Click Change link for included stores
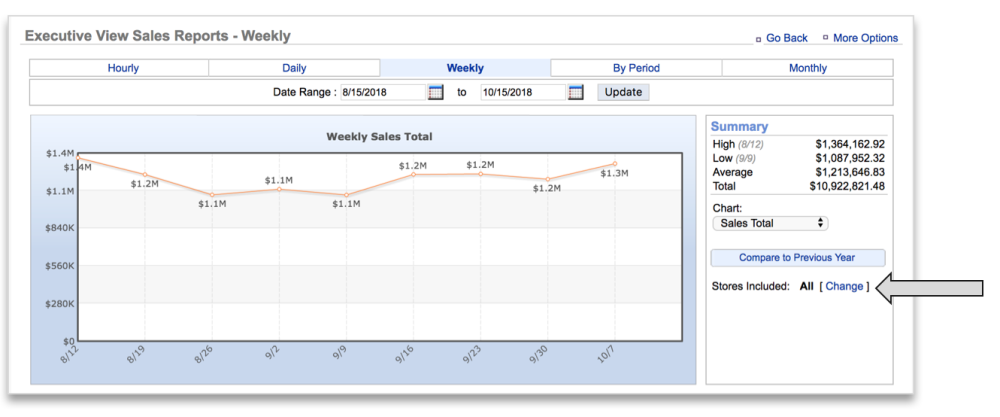The width and height of the screenshot is (1000, 417). [x=845, y=287]
